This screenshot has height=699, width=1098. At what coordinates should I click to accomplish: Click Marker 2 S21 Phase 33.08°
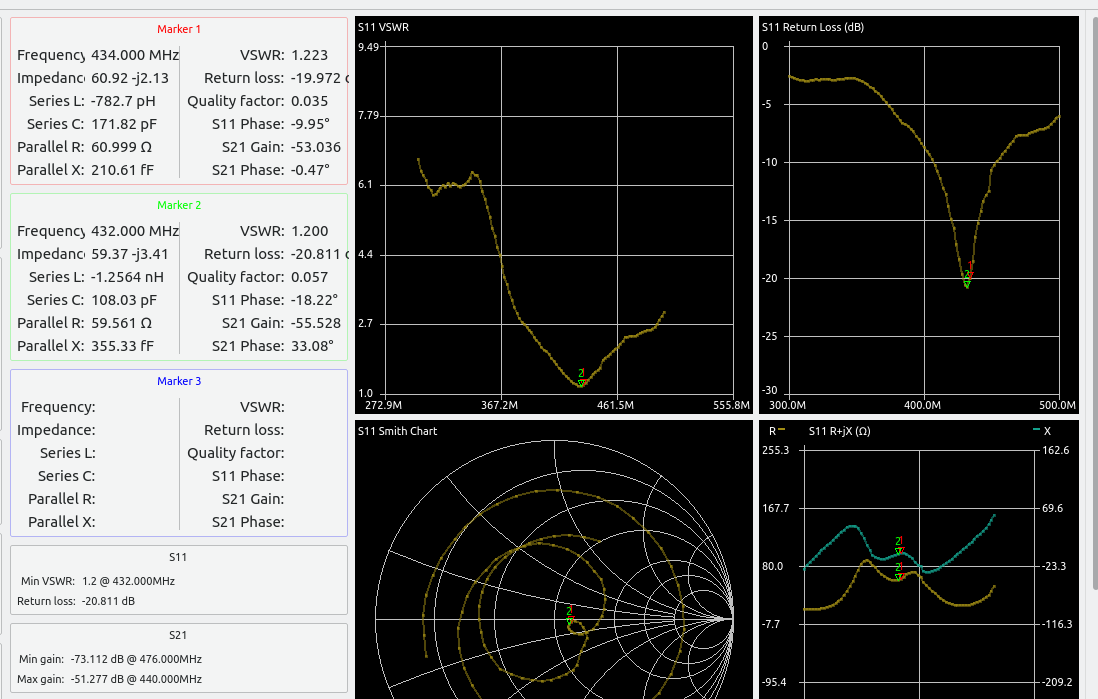coord(312,346)
